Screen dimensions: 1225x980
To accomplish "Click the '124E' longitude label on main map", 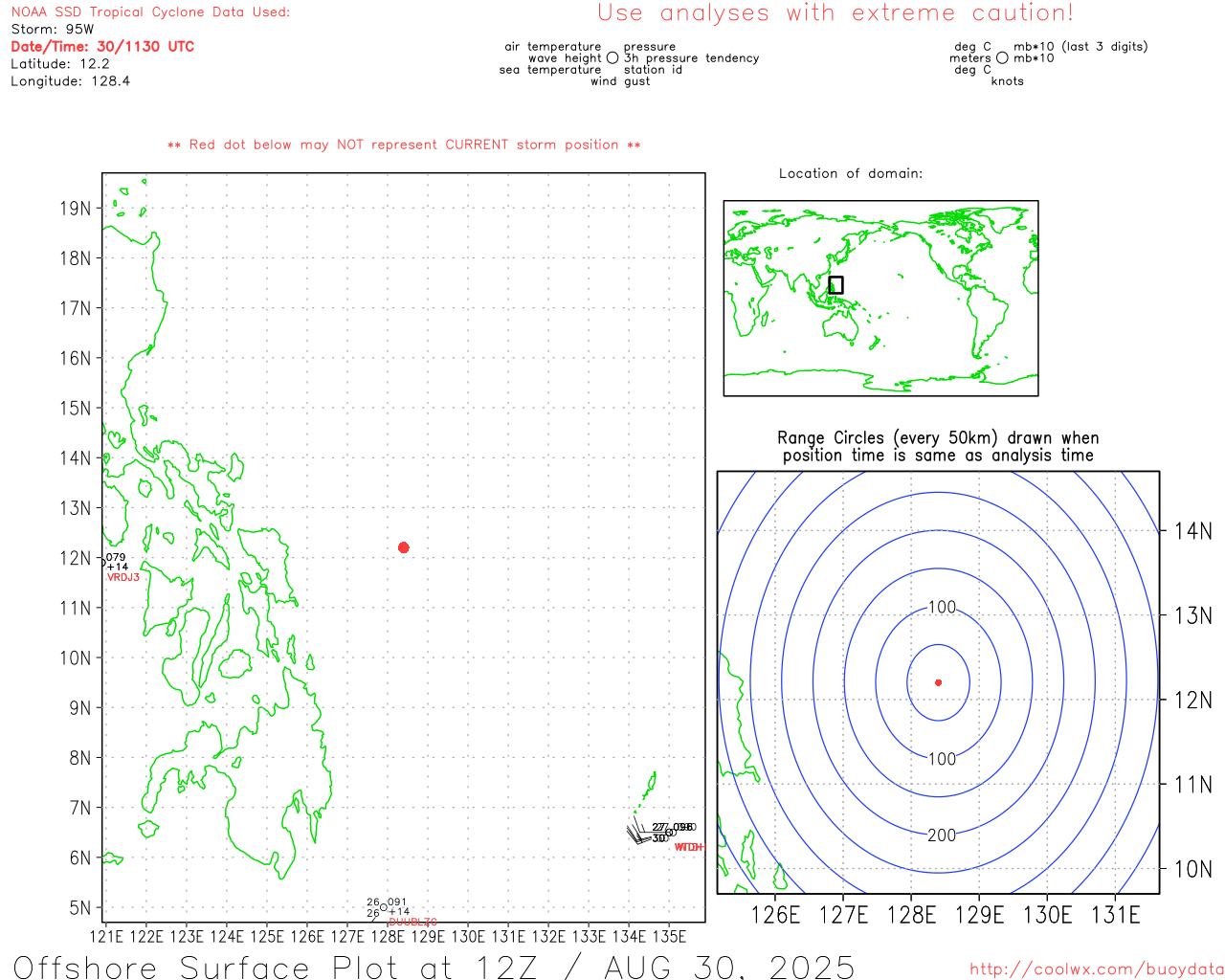I will tap(227, 937).
